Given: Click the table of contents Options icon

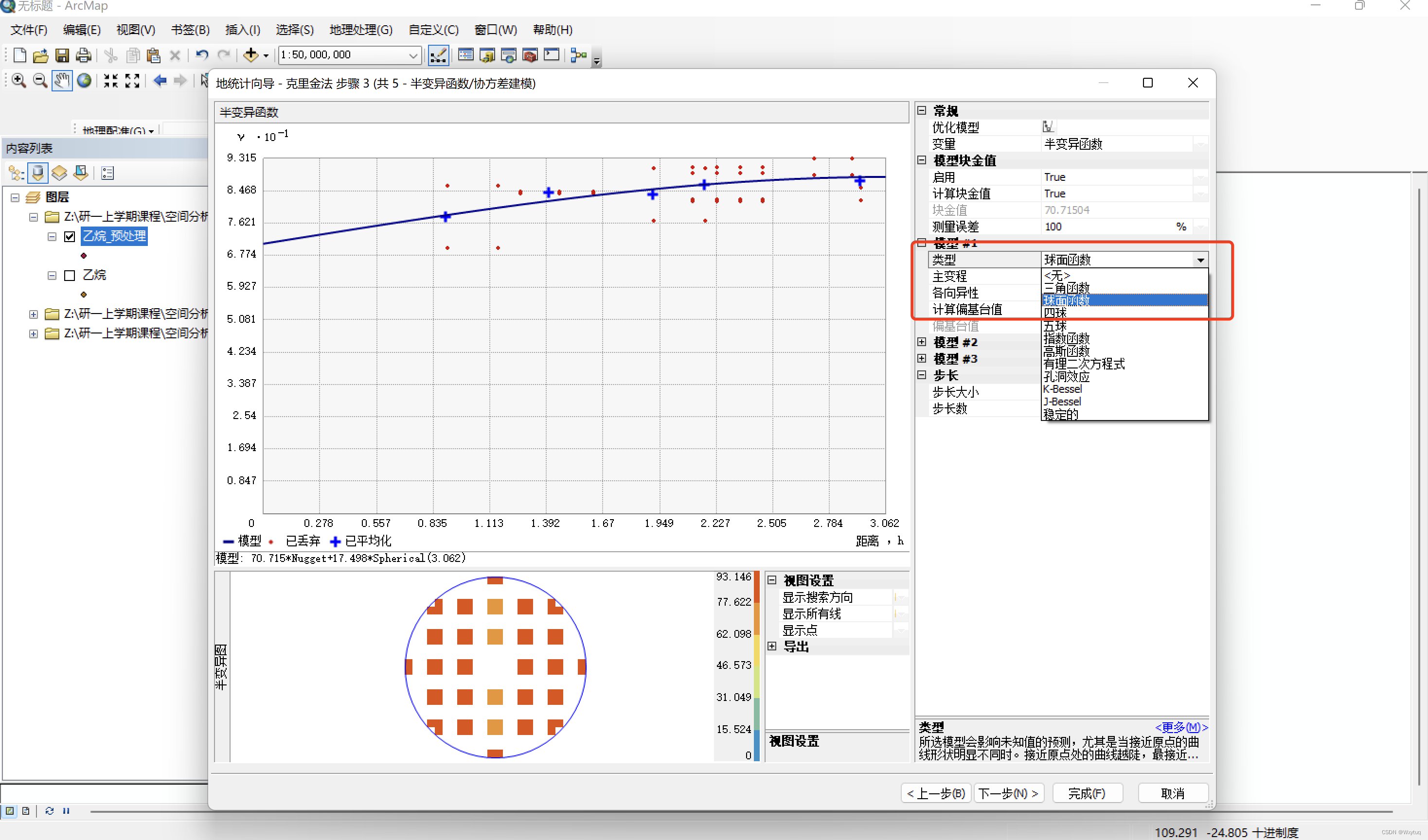Looking at the screenshot, I should coord(107,173).
